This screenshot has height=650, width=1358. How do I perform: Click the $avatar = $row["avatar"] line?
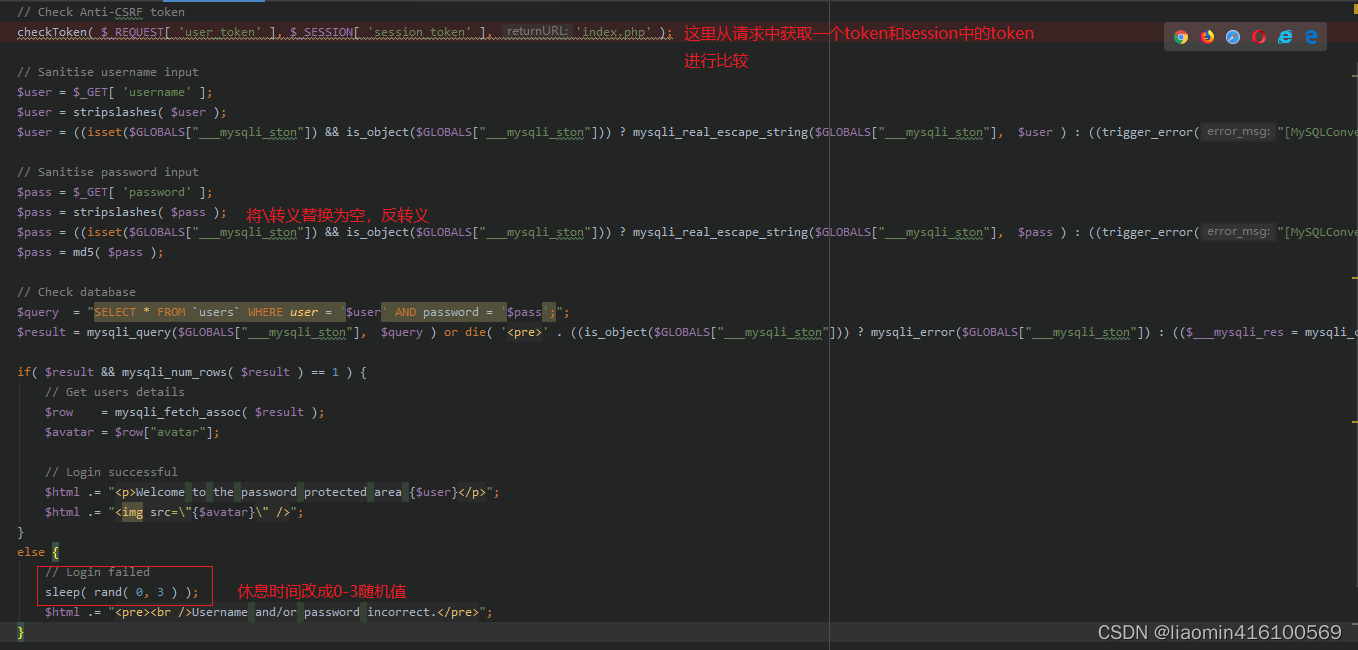click(132, 432)
